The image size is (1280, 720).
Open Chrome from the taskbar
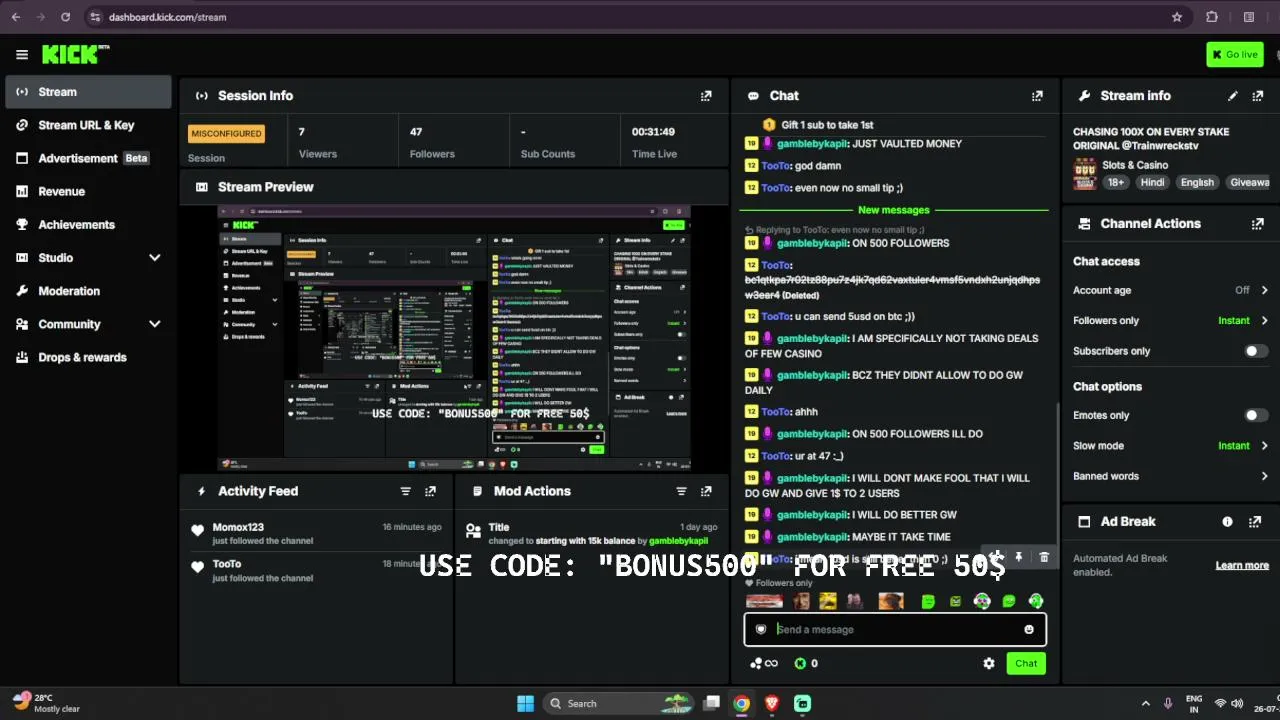click(741, 703)
